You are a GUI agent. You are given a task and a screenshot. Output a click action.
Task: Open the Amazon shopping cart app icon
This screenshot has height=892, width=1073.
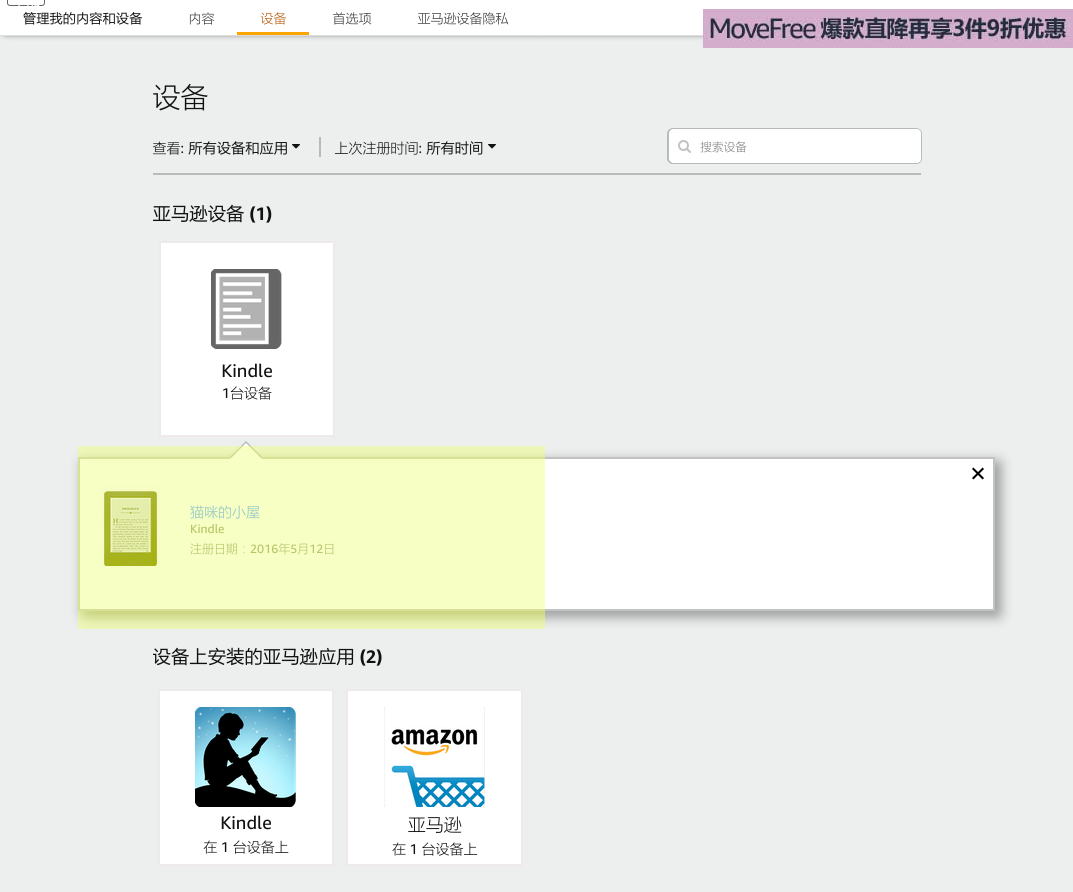[x=434, y=756]
